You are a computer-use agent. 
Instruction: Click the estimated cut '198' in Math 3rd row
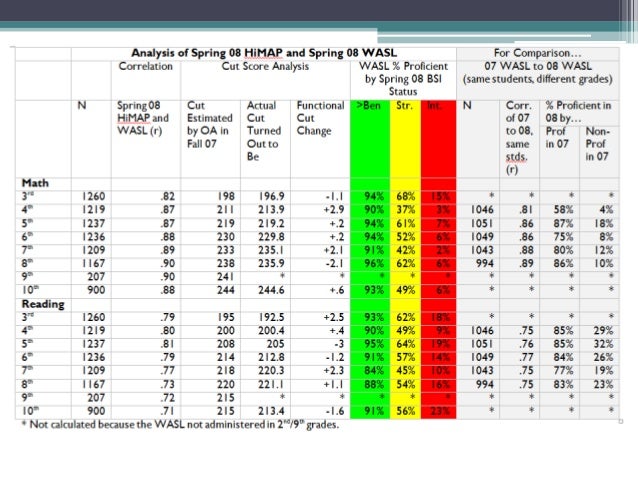coord(226,197)
